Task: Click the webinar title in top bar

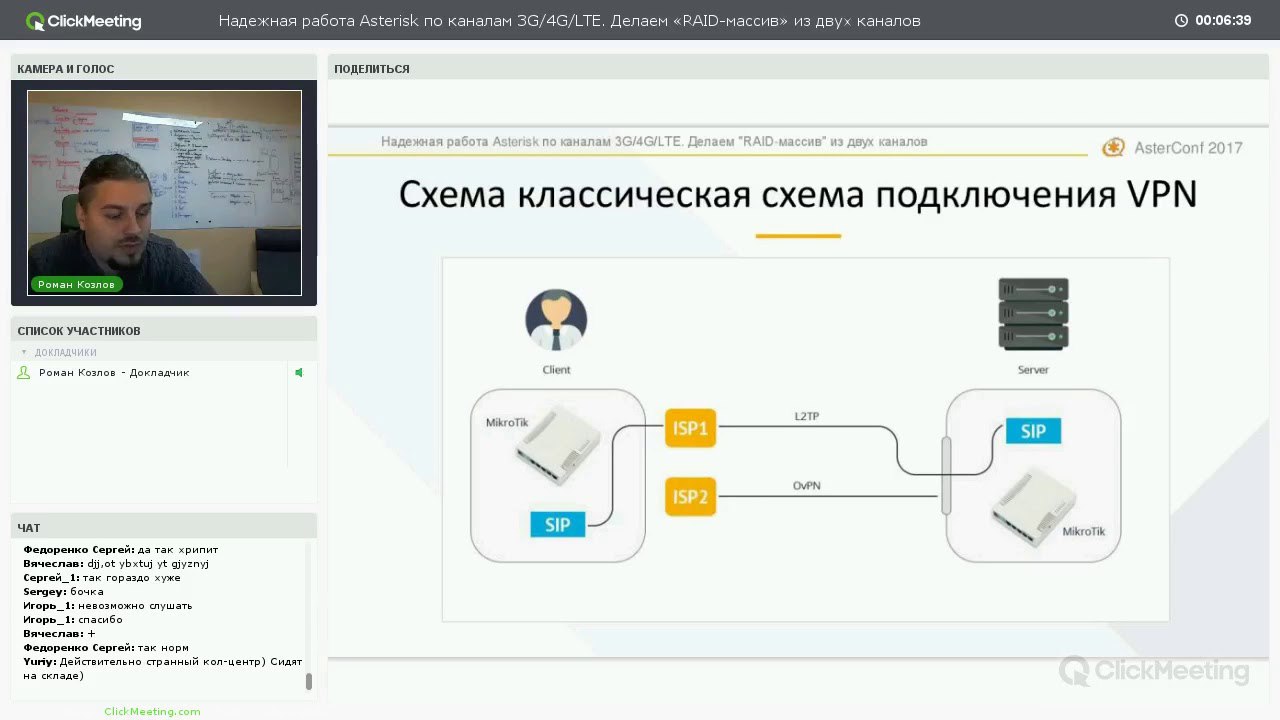Action: (570, 21)
